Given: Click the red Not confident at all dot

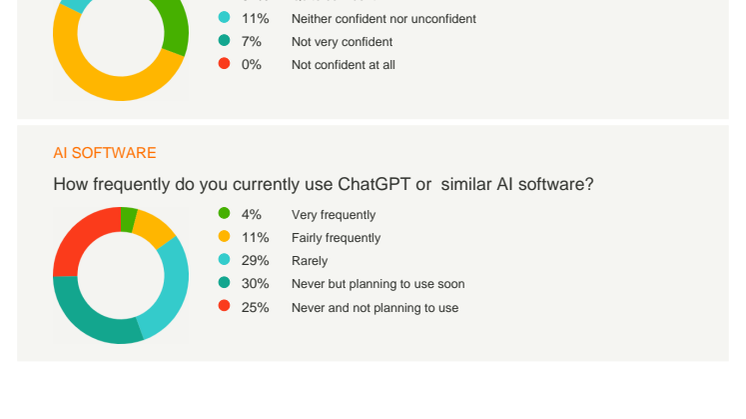Looking at the screenshot, I should (224, 63).
